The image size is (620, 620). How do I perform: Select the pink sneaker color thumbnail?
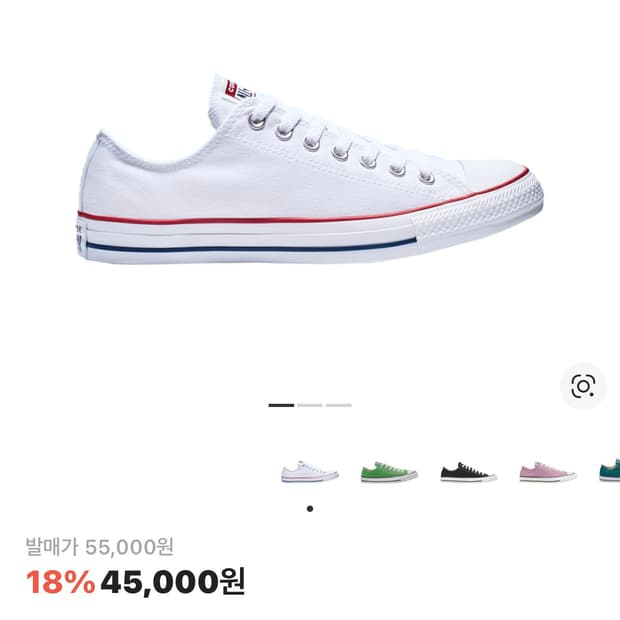(548, 472)
